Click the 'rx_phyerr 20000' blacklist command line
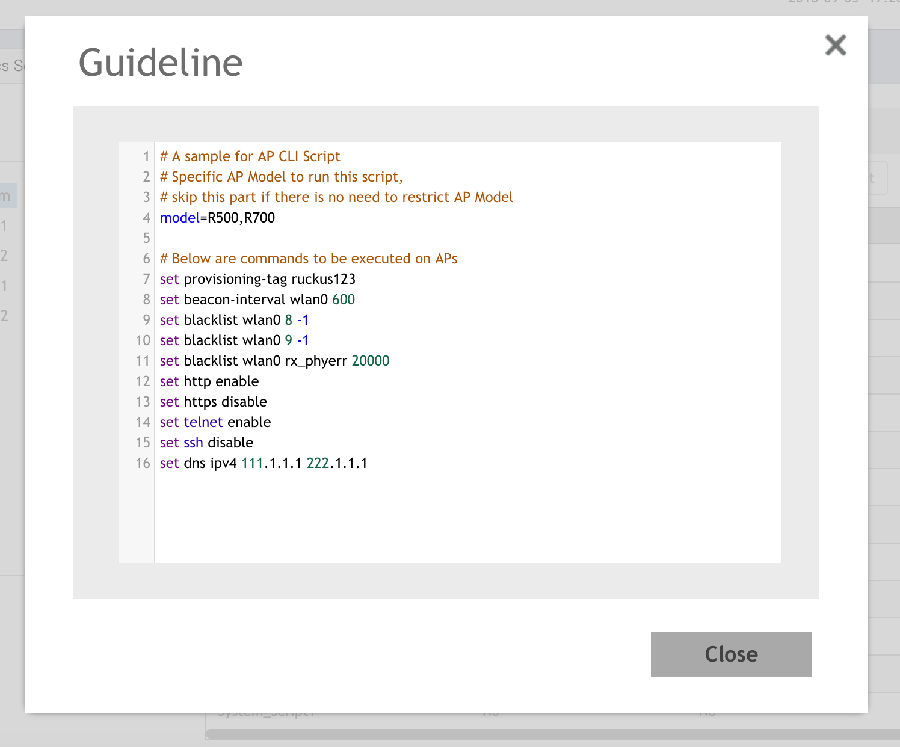The image size is (900, 747). click(274, 361)
